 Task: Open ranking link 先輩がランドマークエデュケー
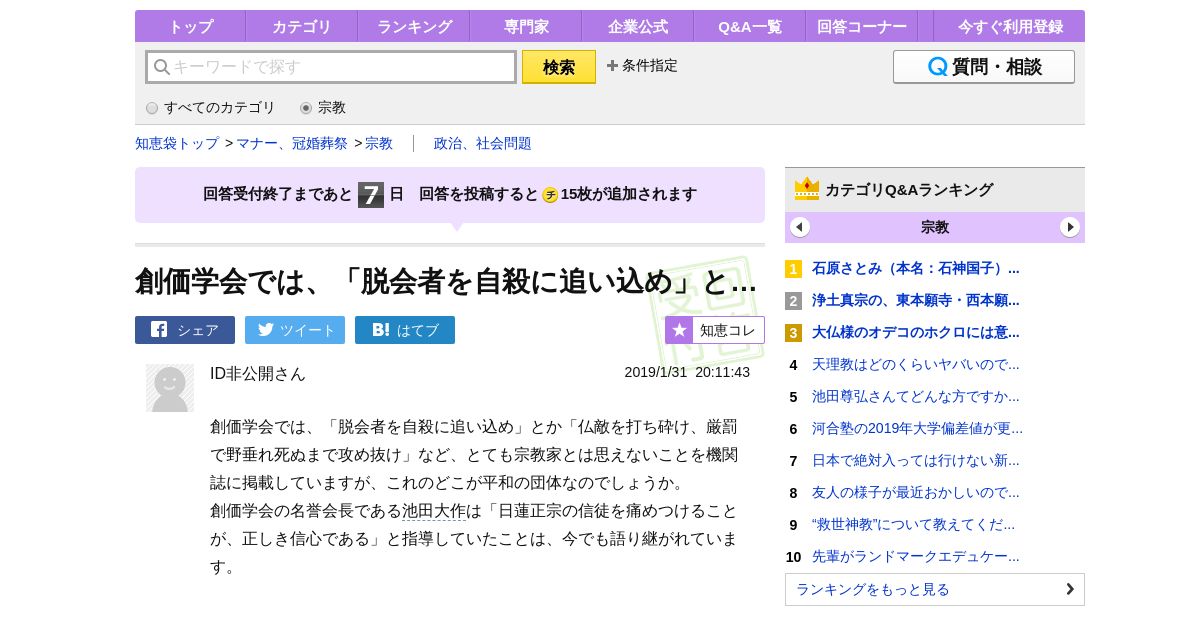tap(916, 557)
